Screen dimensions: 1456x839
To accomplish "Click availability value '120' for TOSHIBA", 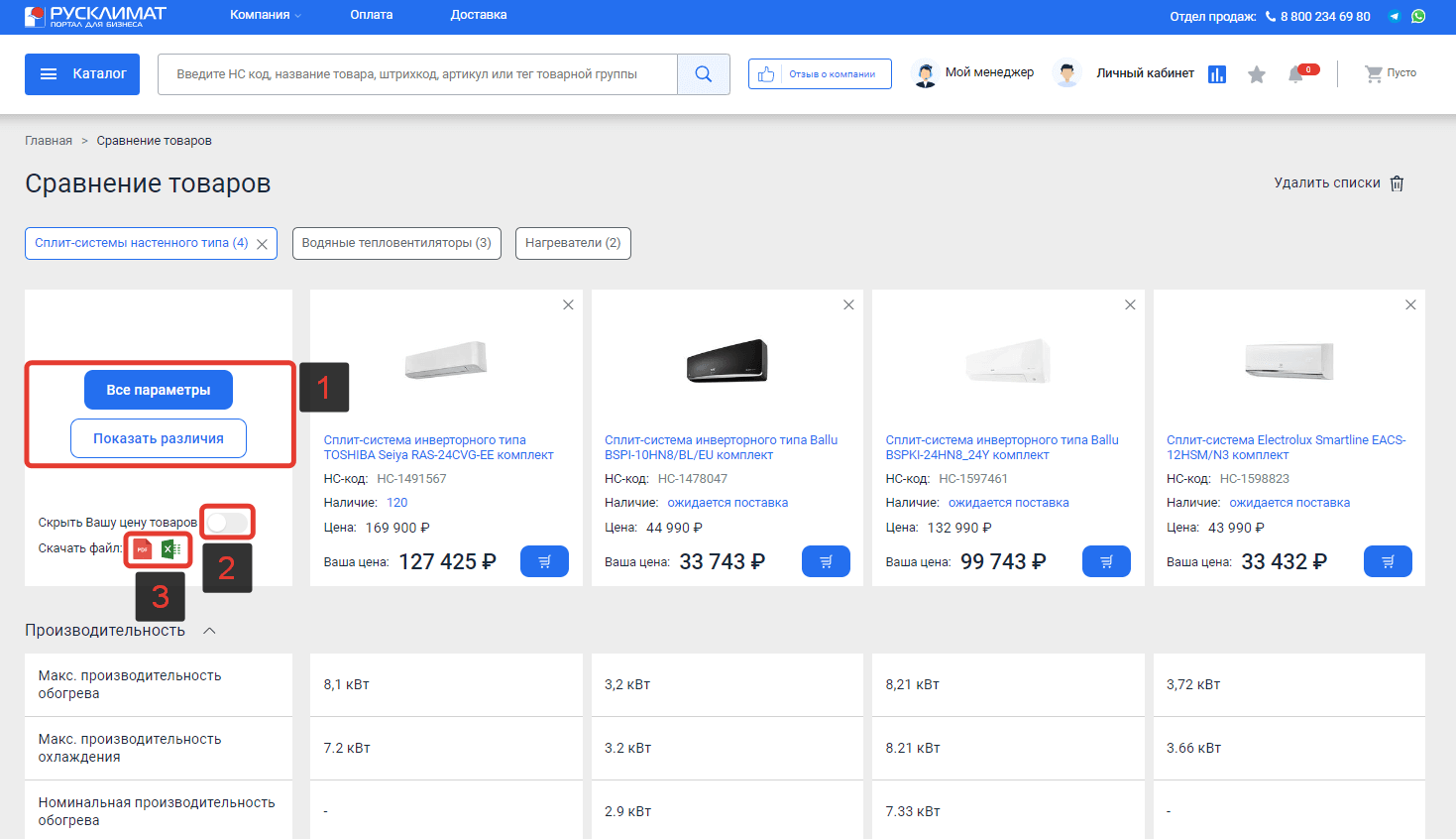I will [397, 503].
